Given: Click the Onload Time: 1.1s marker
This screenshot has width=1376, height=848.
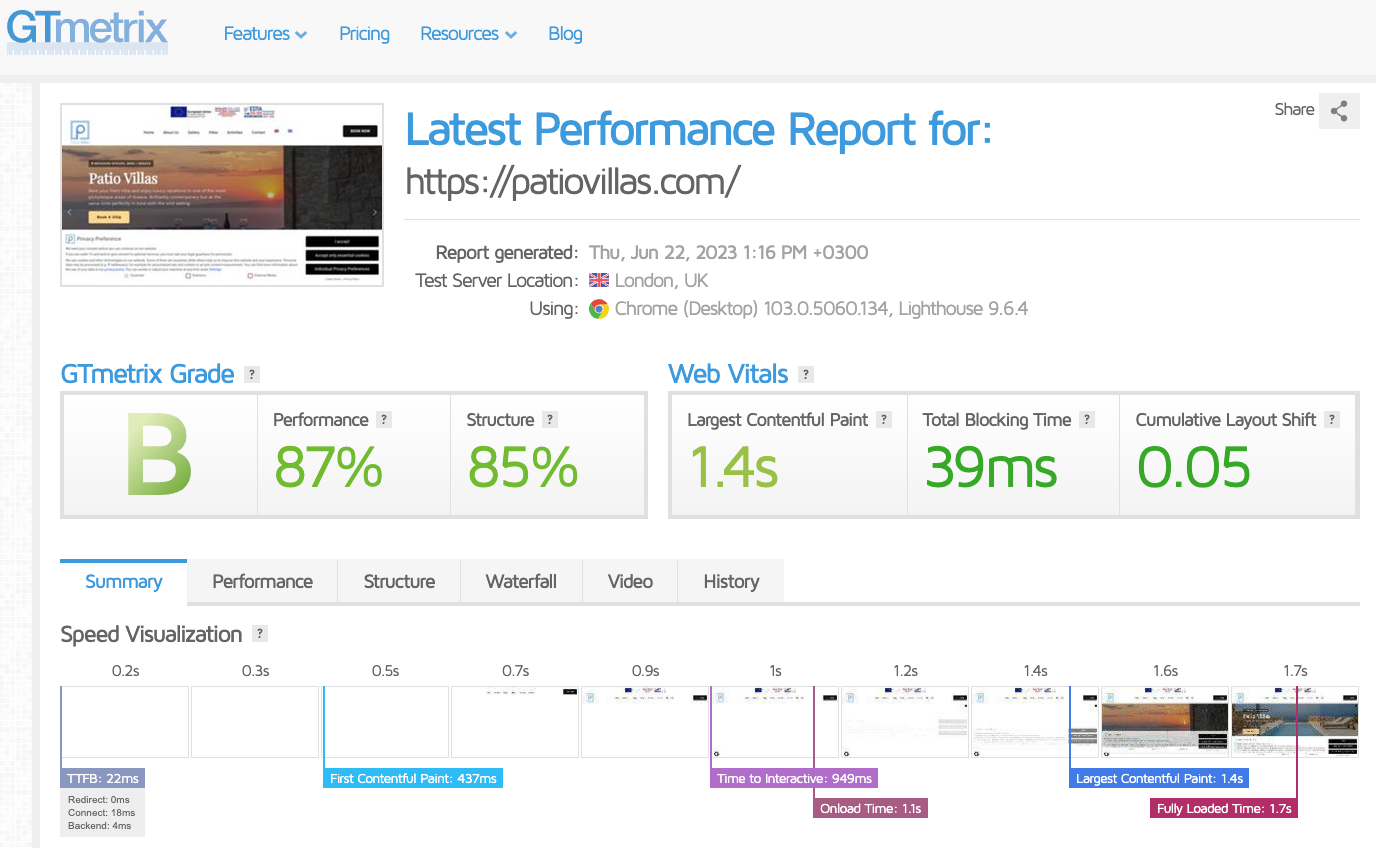Looking at the screenshot, I should [x=871, y=808].
